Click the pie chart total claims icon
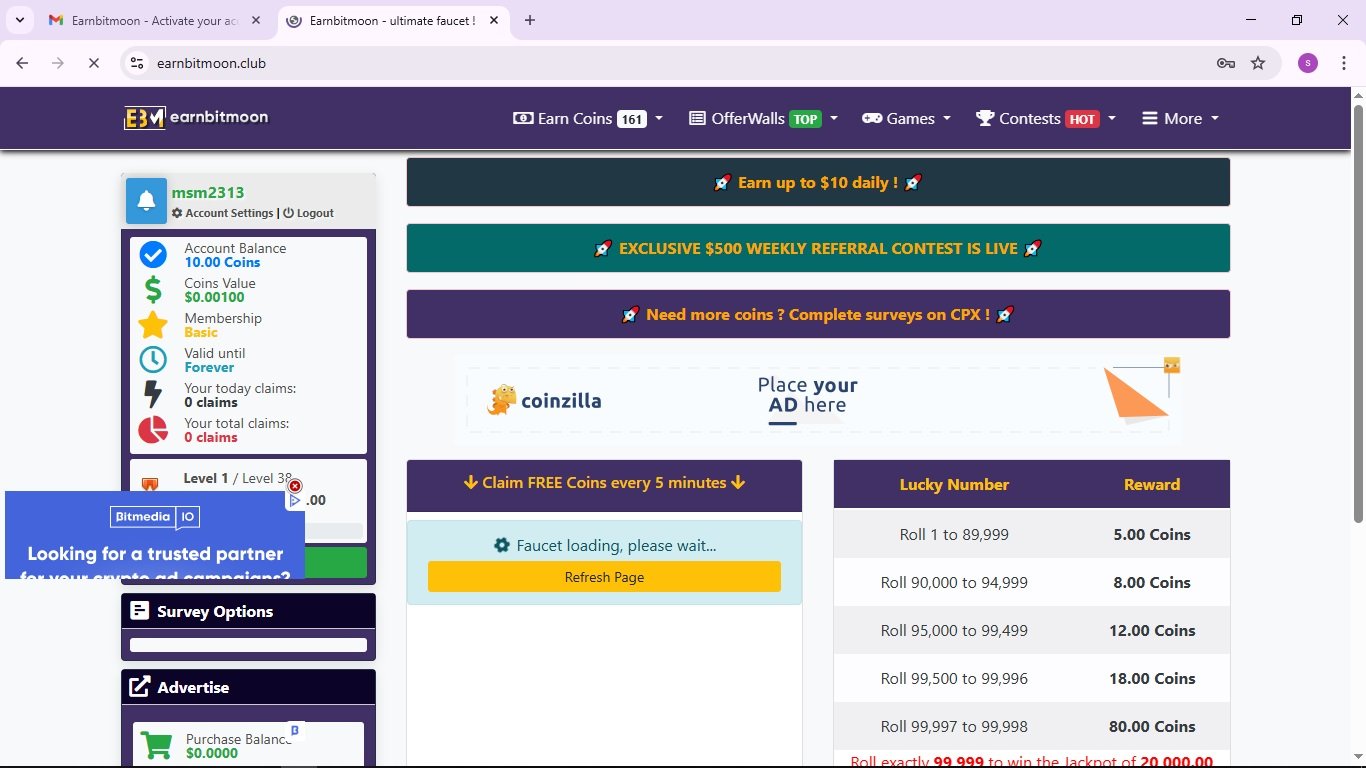Screen dimensions: 1366x768 (x=153, y=430)
